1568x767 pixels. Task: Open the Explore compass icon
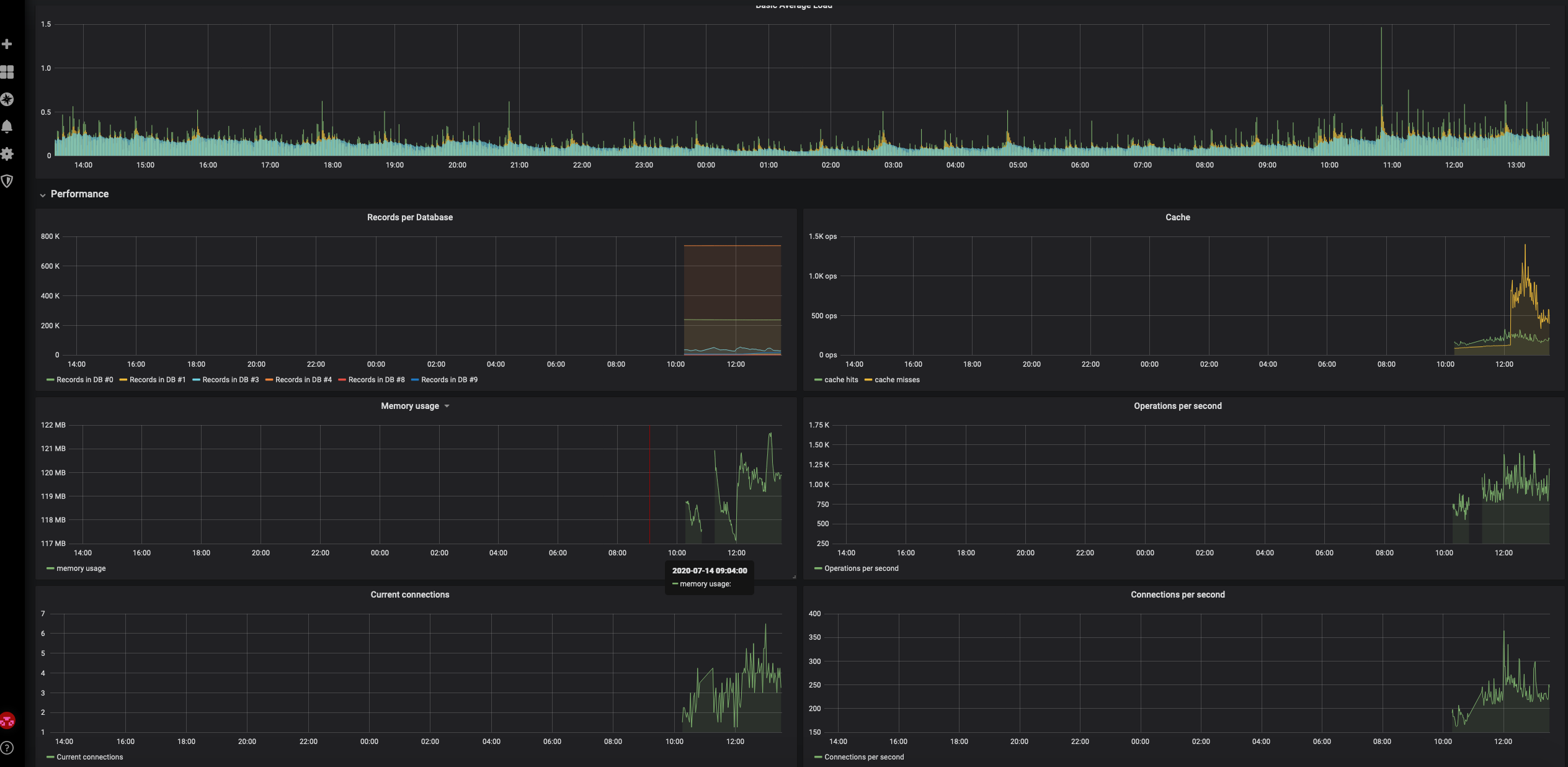(x=7, y=99)
